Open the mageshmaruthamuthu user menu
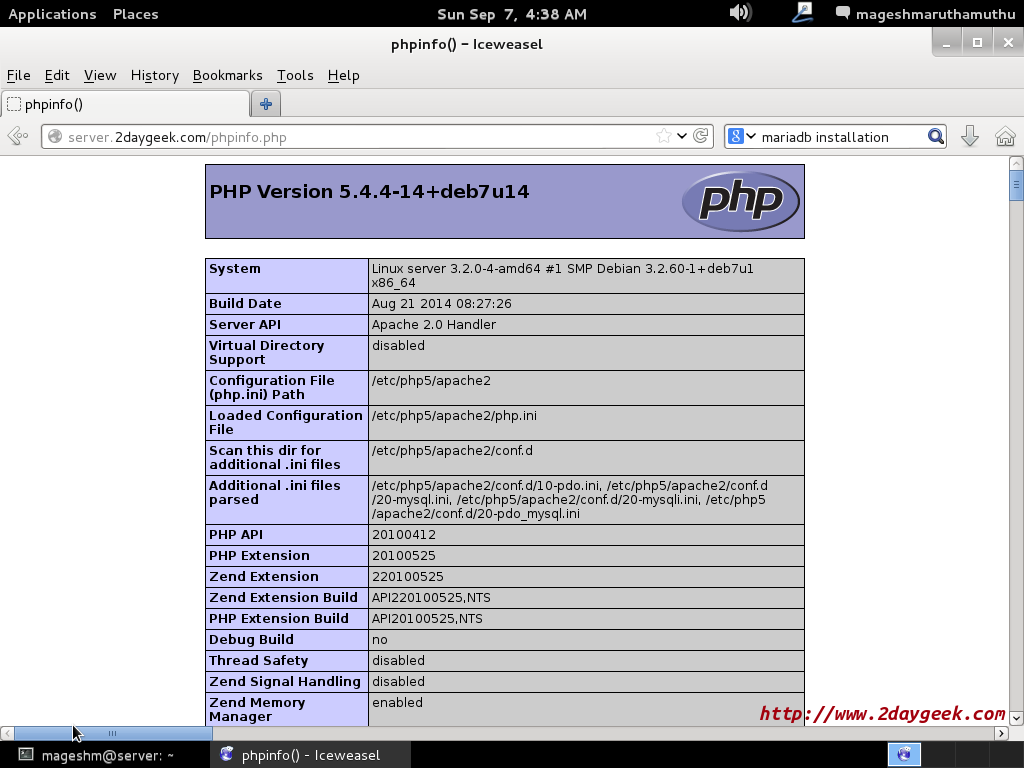 pos(921,14)
